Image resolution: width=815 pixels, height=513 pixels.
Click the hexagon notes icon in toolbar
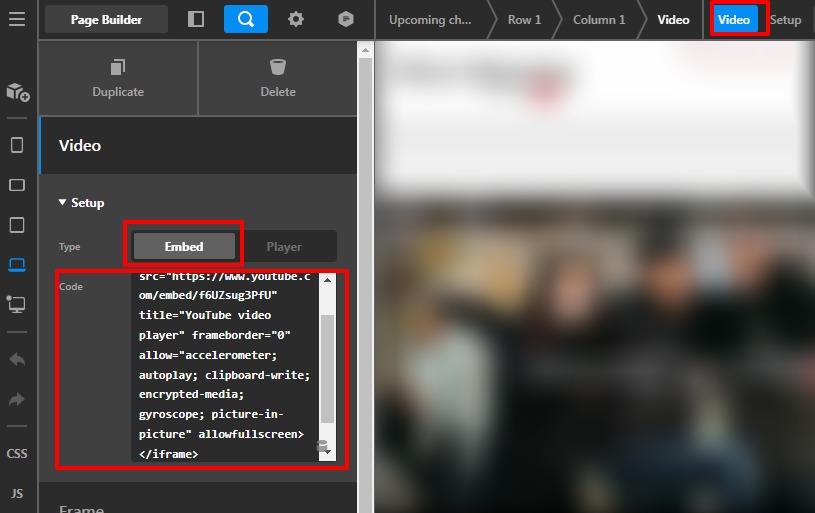click(x=346, y=19)
